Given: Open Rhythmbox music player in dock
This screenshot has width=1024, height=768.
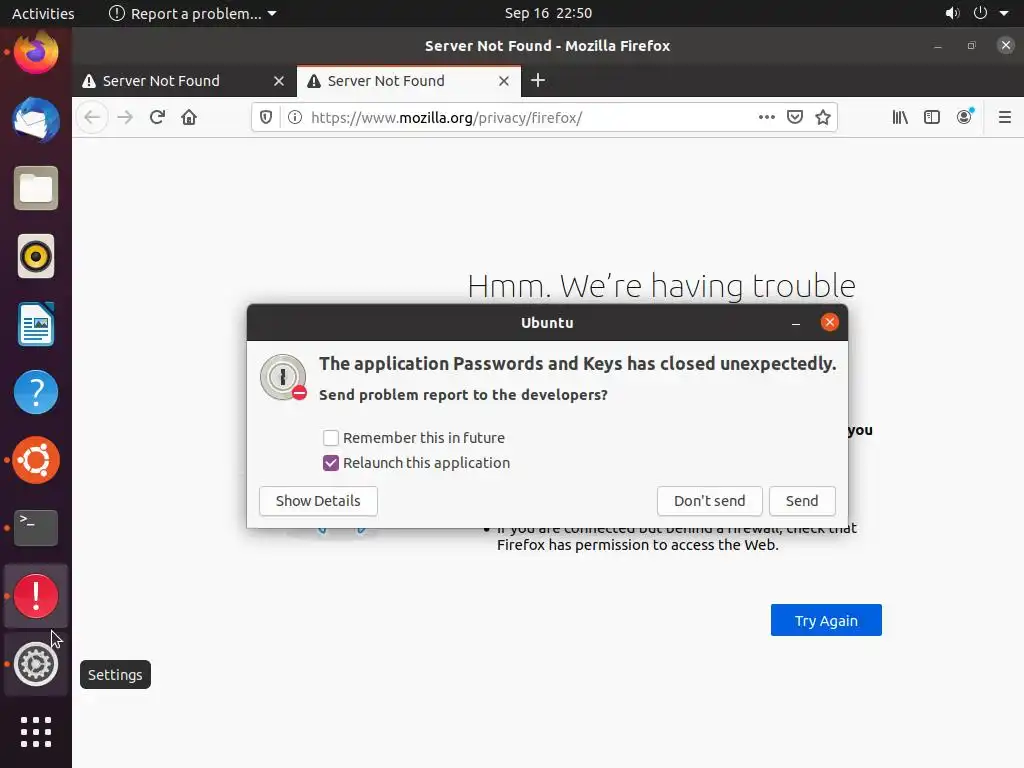Looking at the screenshot, I should (x=36, y=256).
